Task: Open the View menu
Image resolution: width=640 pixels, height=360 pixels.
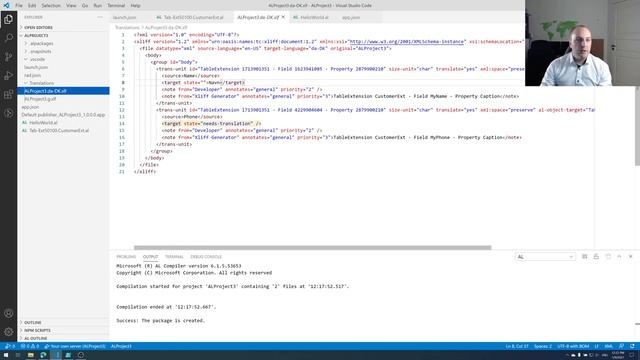Action: 71,6
